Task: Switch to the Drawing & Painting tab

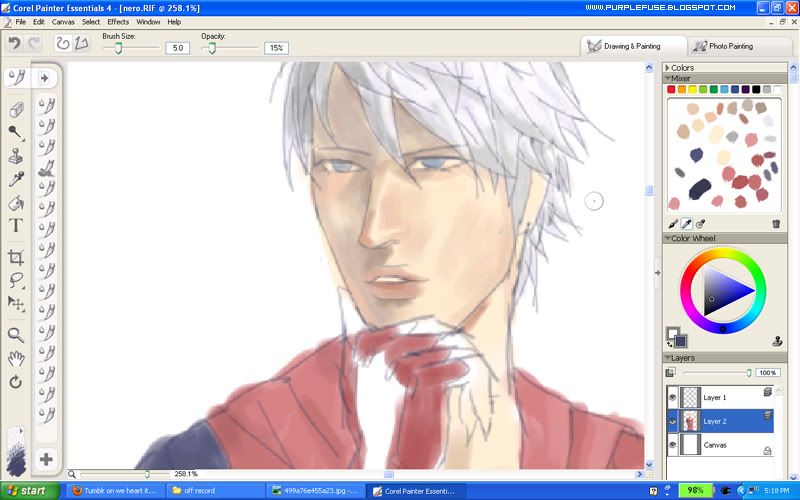Action: click(633, 46)
